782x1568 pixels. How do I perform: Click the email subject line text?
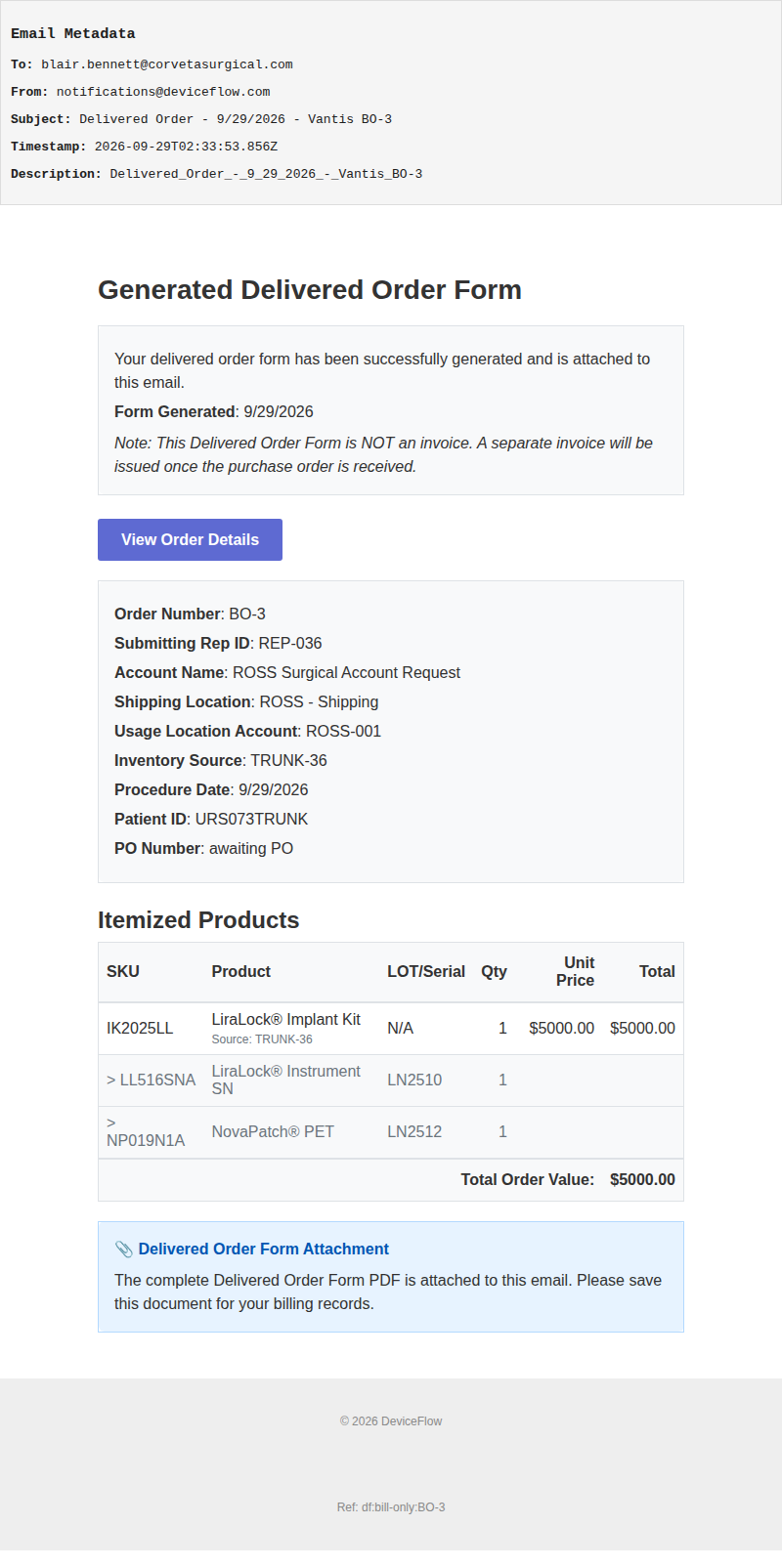236,119
